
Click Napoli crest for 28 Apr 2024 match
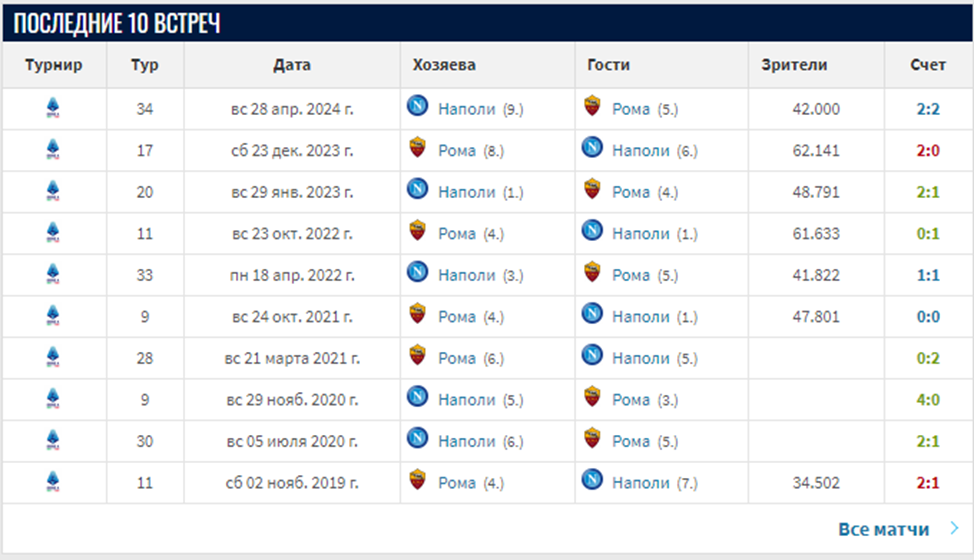418,108
